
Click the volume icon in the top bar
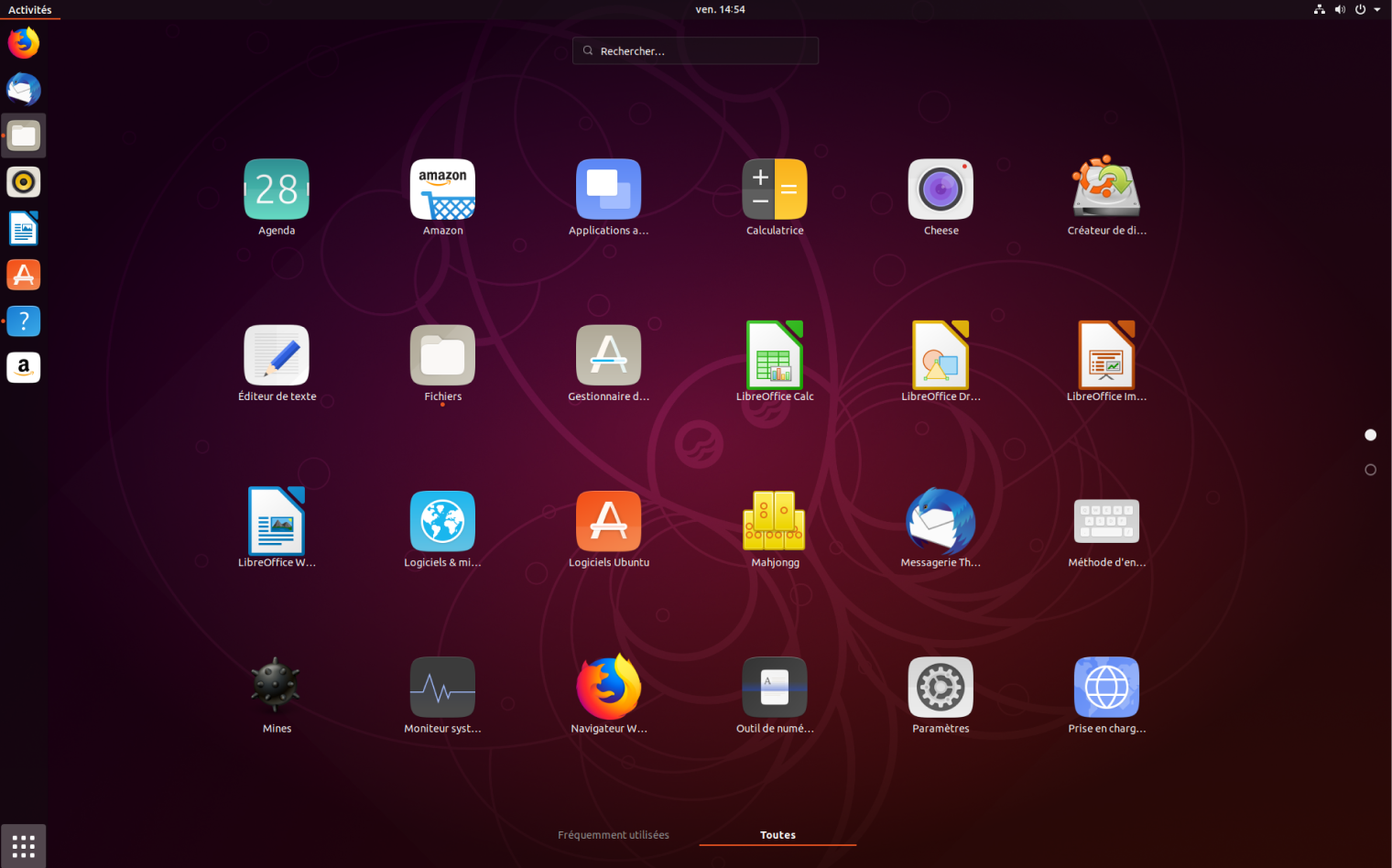(1340, 9)
